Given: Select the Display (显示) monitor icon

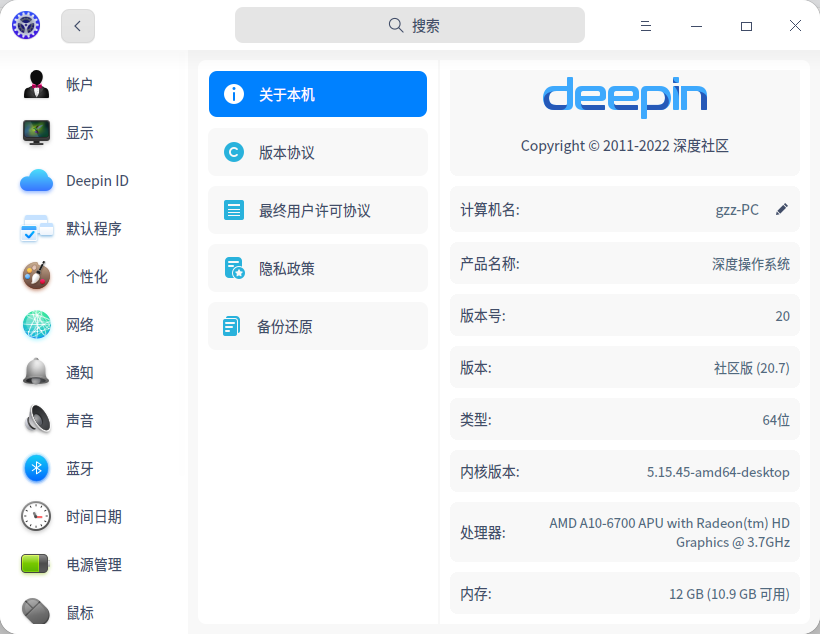Looking at the screenshot, I should 37,133.
